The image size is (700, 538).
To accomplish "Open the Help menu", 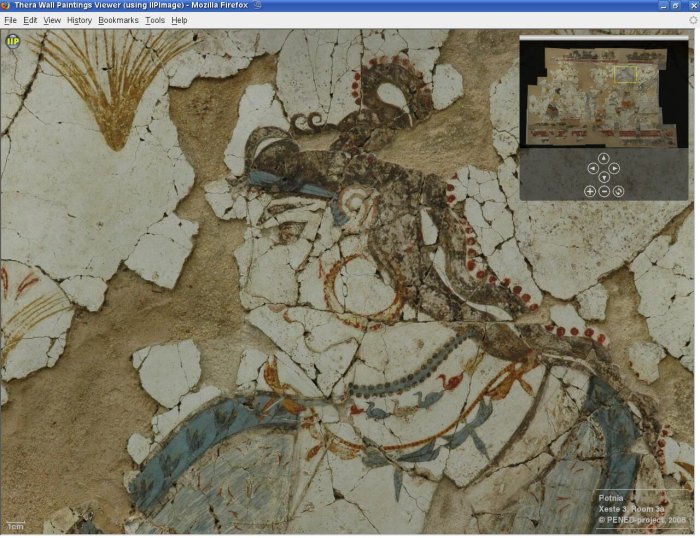I will [x=179, y=20].
